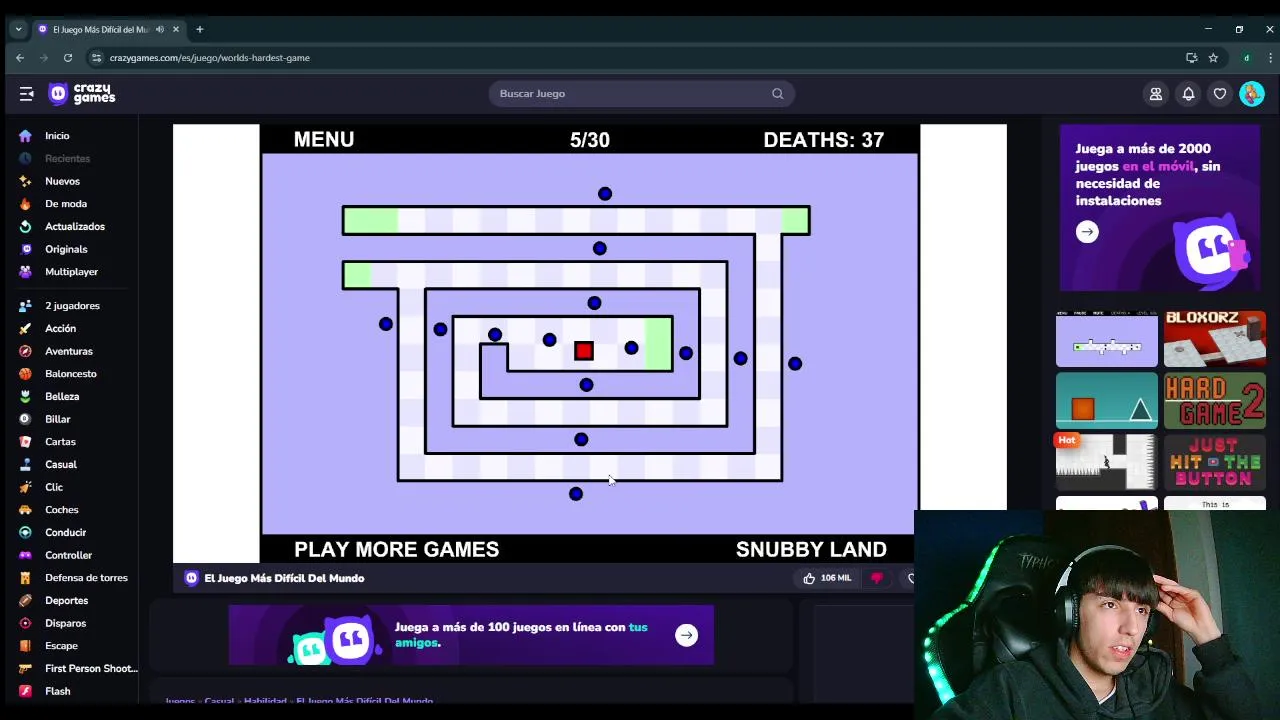
Task: Open the Hard Game 2 thumbnail
Action: point(1215,401)
